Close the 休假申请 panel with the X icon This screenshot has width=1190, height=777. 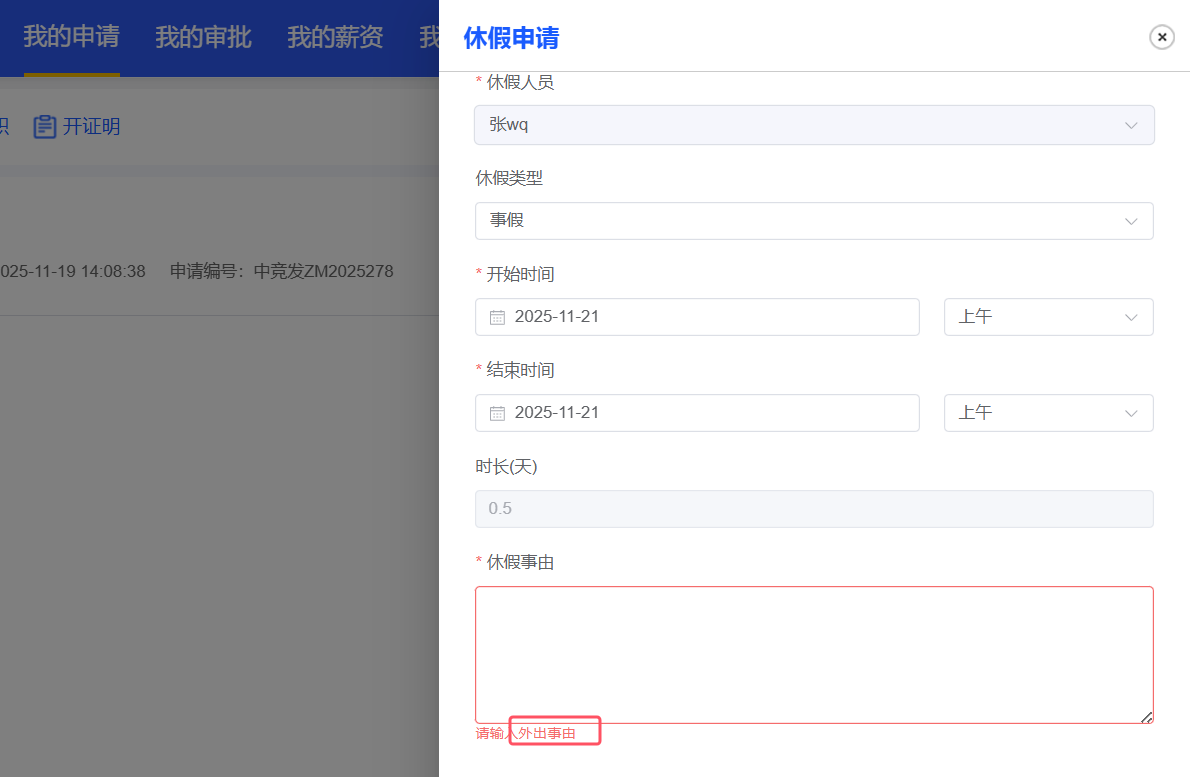pyautogui.click(x=1161, y=36)
